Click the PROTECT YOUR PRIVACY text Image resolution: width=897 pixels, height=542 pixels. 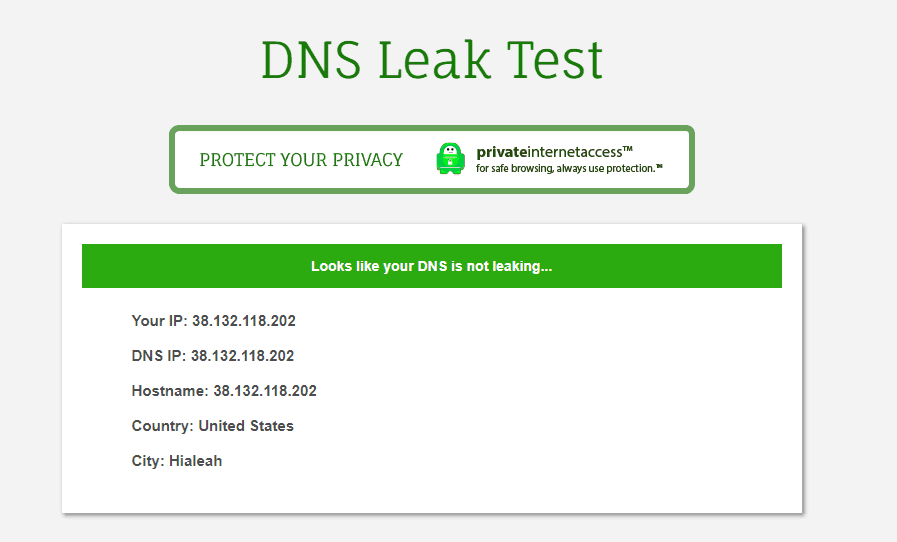[x=301, y=160]
